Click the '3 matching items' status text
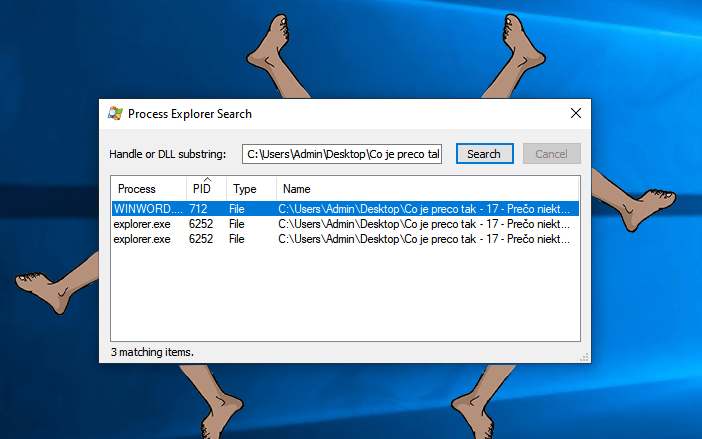This screenshot has height=439, width=702. point(152,352)
